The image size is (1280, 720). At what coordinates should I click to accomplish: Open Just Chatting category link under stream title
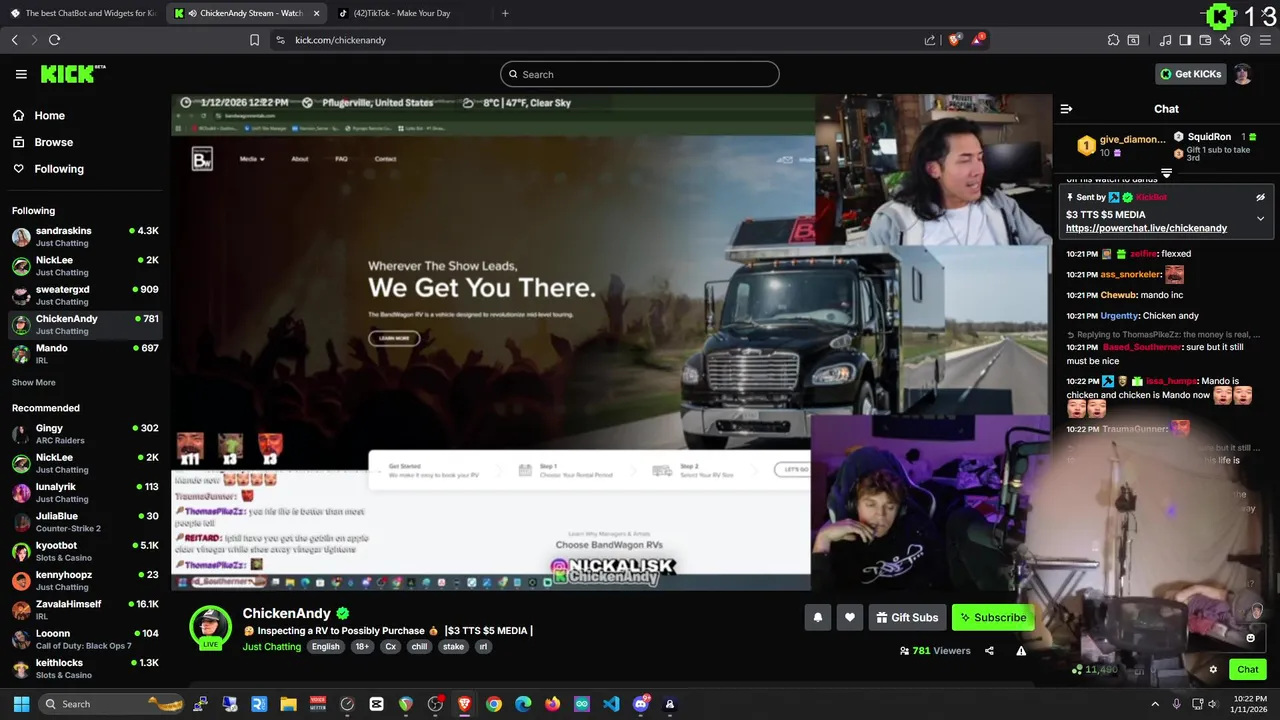(272, 646)
